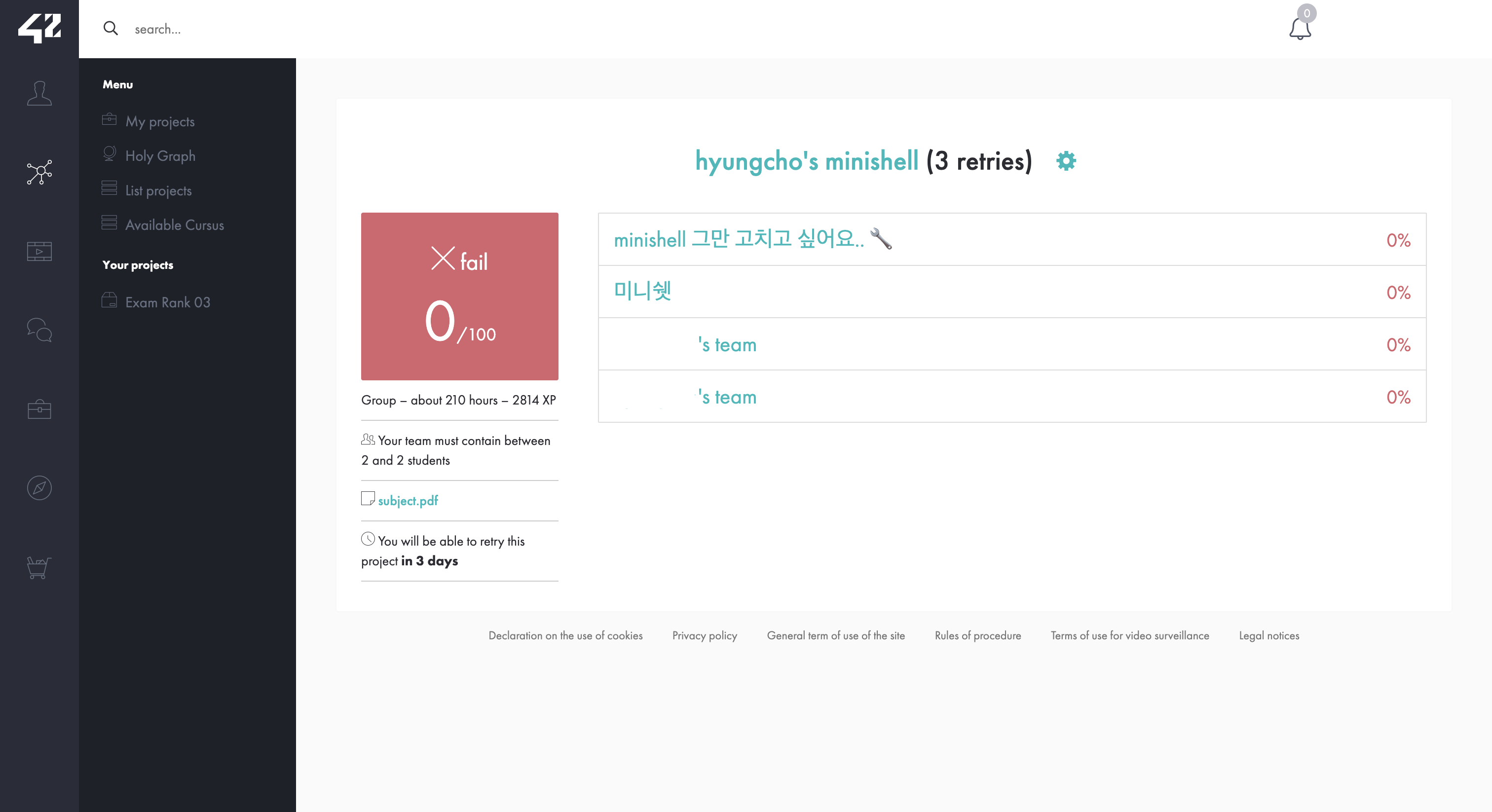Viewport: 1492px width, 812px height.
Task: Open the briefcase companies sidebar icon
Action: [39, 409]
